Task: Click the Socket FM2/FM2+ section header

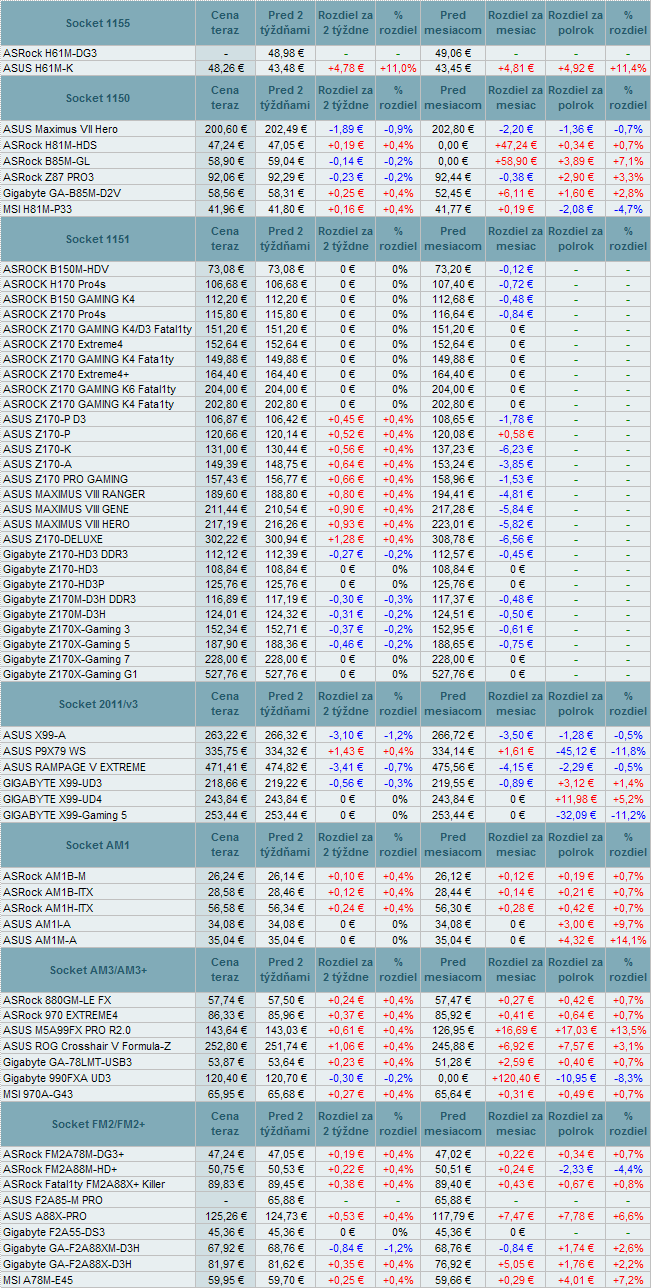Action: pos(97,1124)
